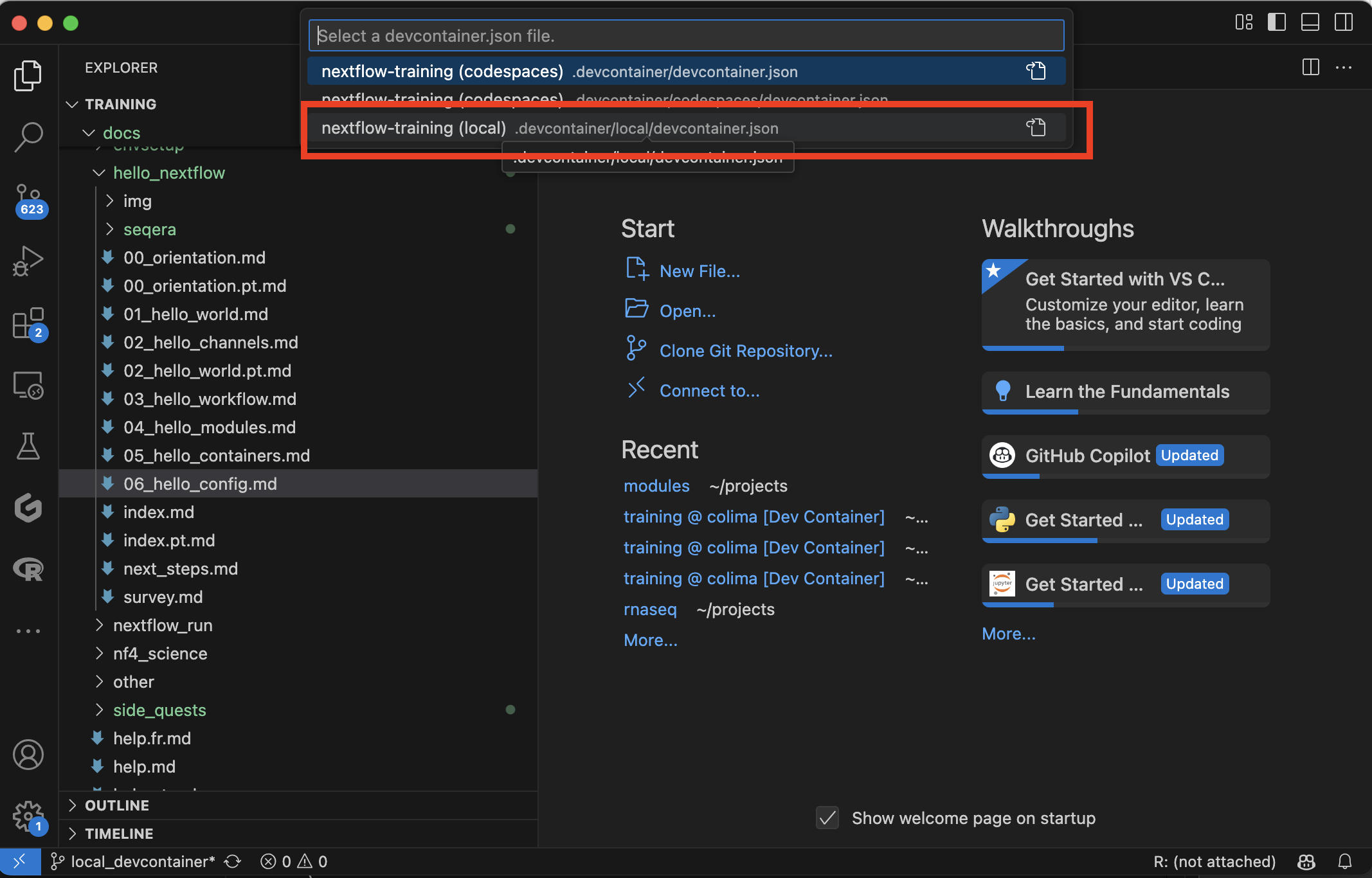Click the remote window indicator in status bar
The image size is (1372, 878).
[x=20, y=861]
